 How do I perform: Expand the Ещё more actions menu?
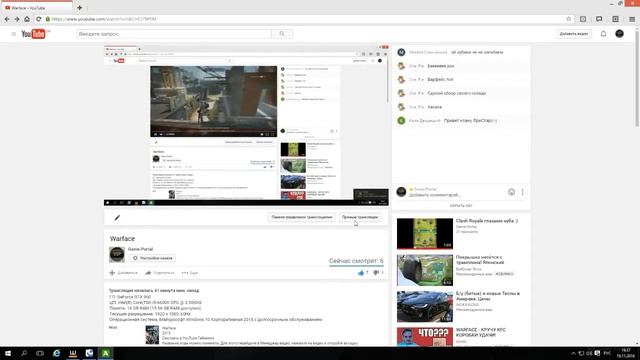pos(190,273)
